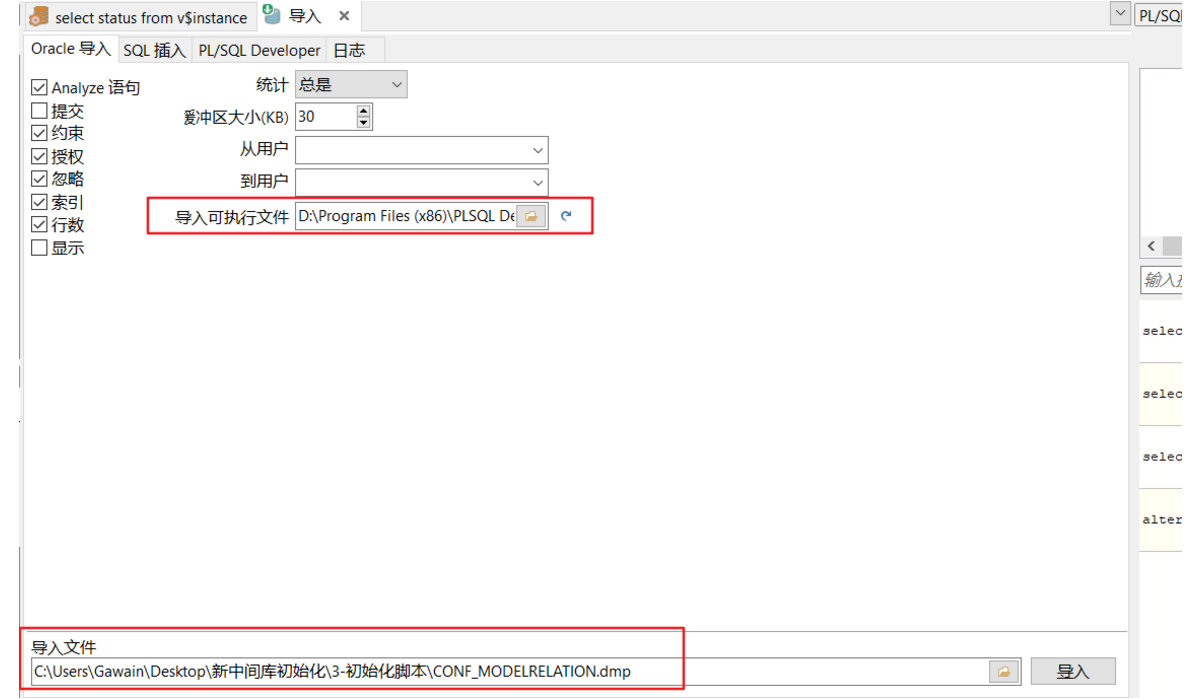1188x699 pixels.
Task: Enable the 提交 checkbox
Action: [x=39, y=110]
